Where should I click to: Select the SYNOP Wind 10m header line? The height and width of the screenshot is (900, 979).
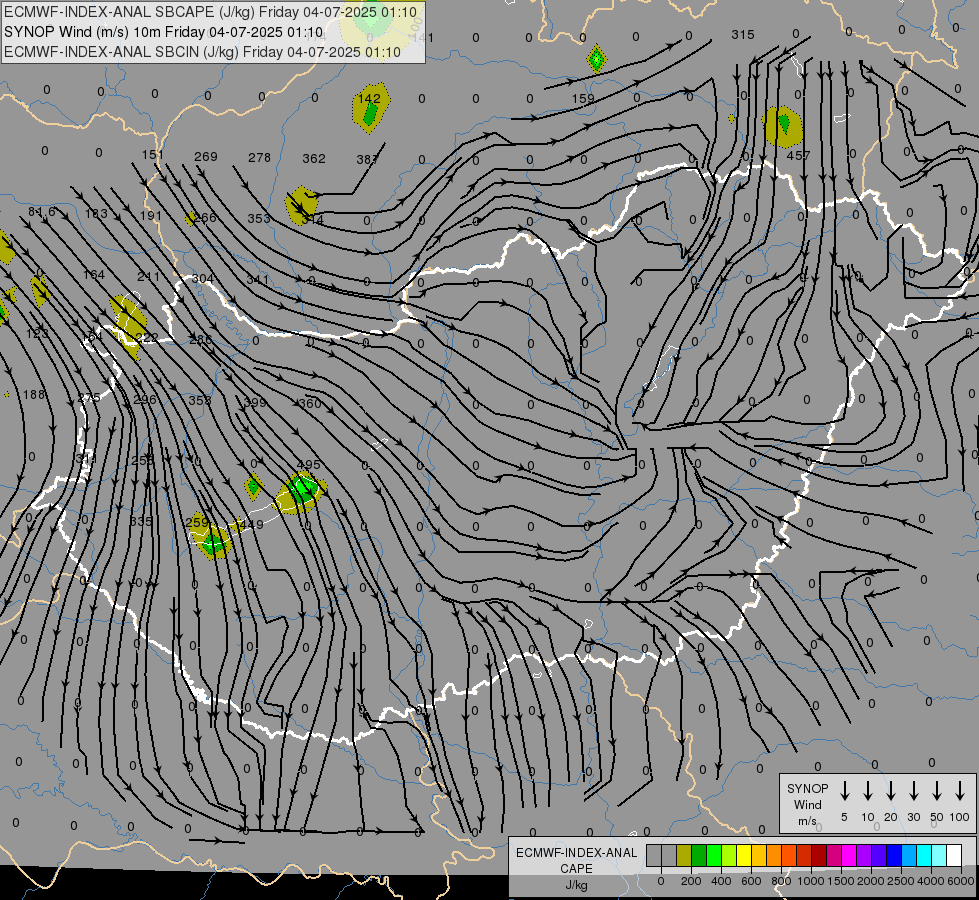(164, 32)
